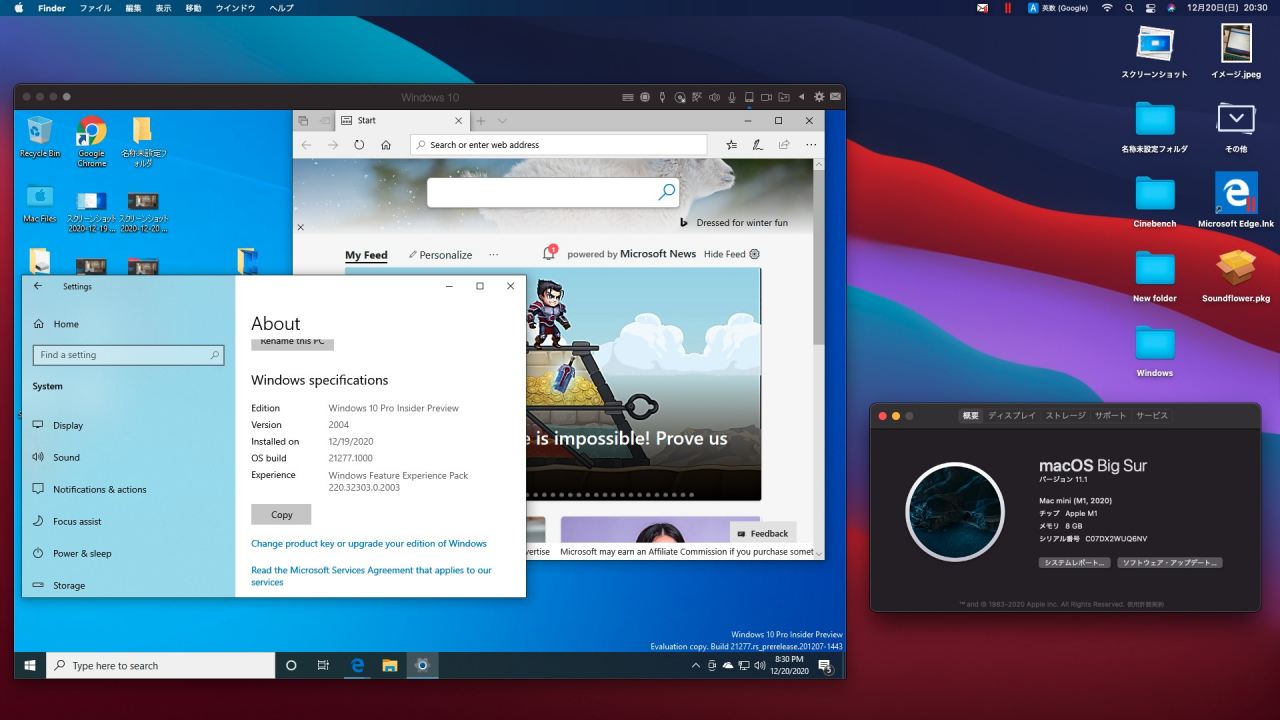Switch to My Feed tab
The width and height of the screenshot is (1280, 720).
tap(366, 255)
